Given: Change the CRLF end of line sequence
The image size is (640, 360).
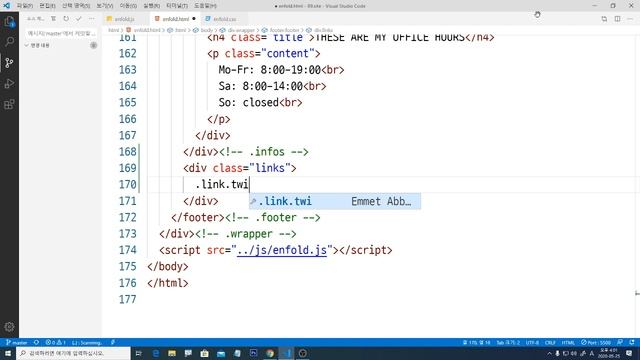Looking at the screenshot, I should (x=550, y=342).
